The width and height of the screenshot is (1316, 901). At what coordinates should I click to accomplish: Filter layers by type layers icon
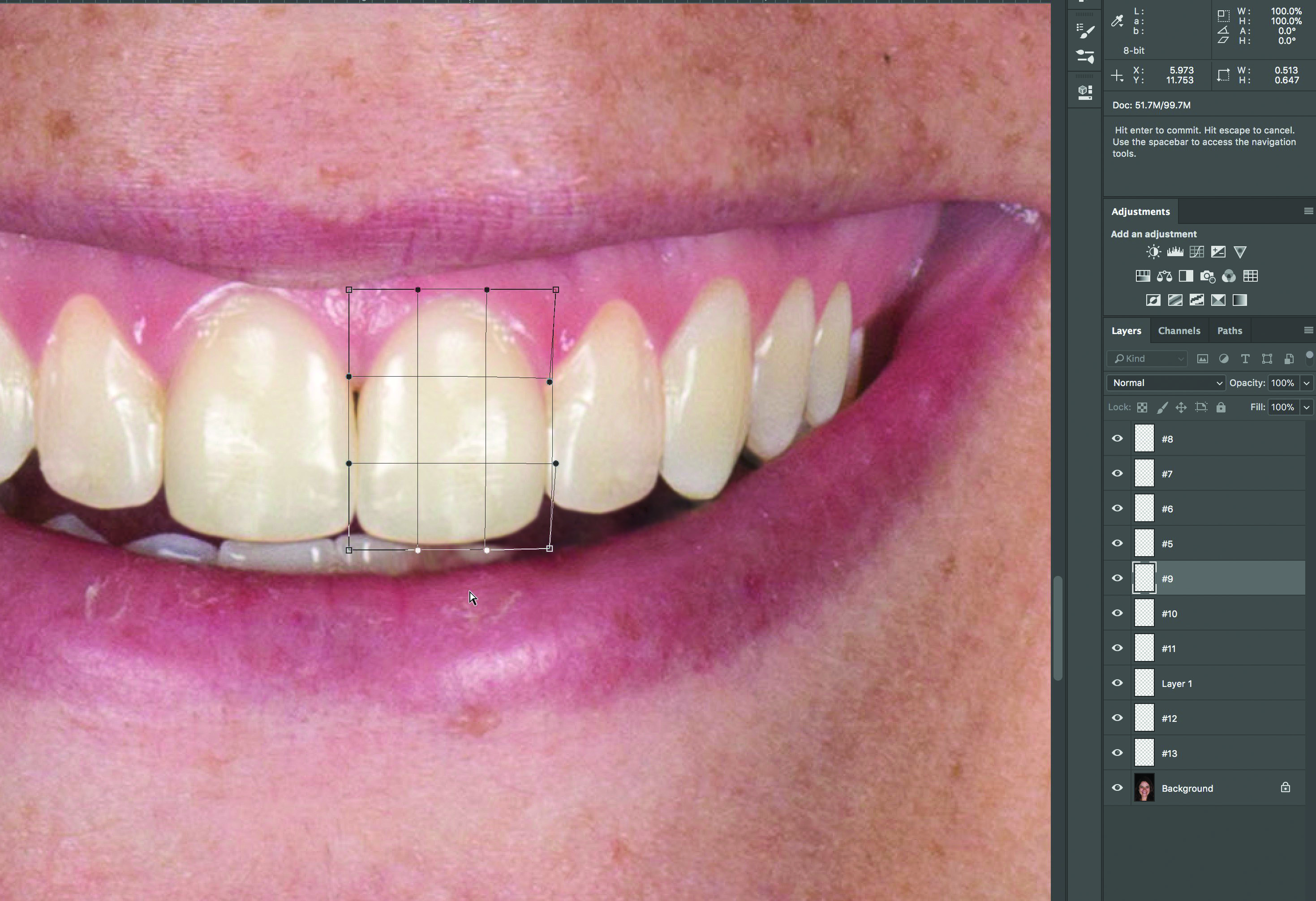1245,359
